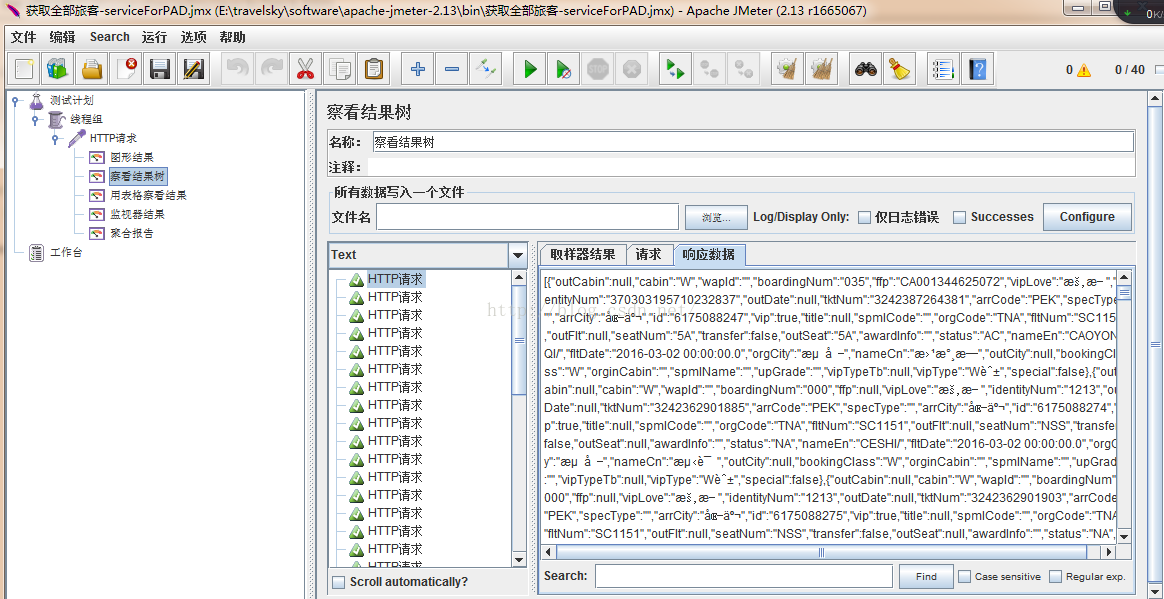
Task: Tick the Scroll automatically checkbox
Action: coord(339,582)
